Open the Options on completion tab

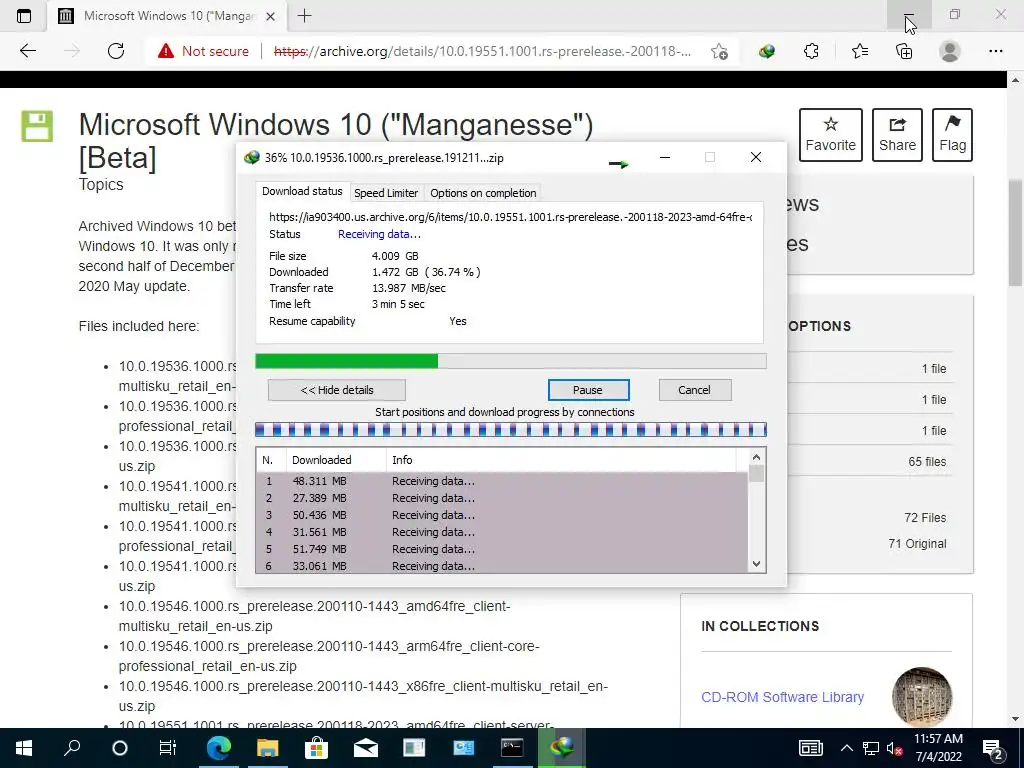[x=483, y=193]
